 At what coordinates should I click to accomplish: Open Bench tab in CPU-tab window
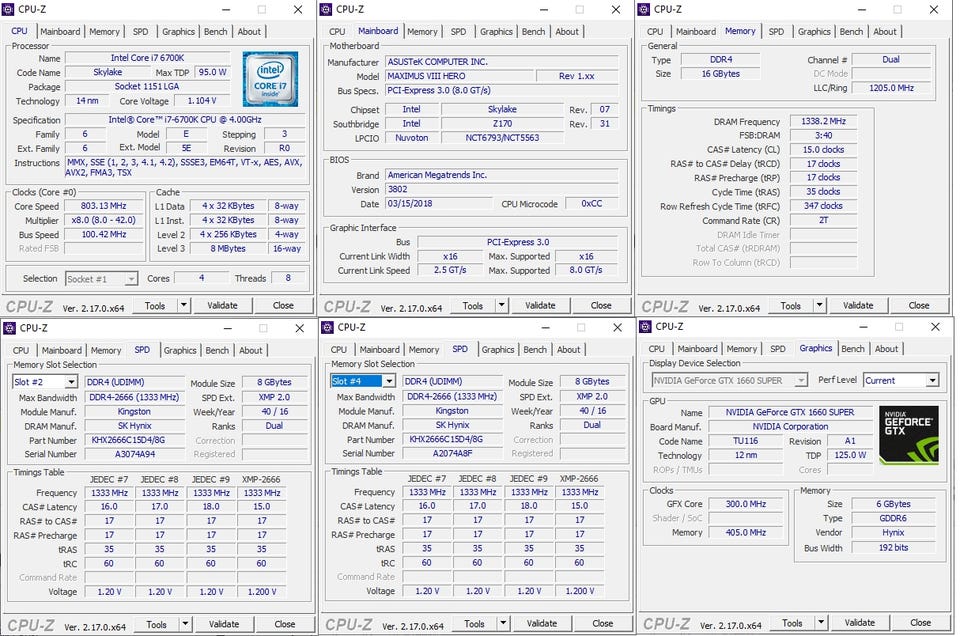pos(216,31)
